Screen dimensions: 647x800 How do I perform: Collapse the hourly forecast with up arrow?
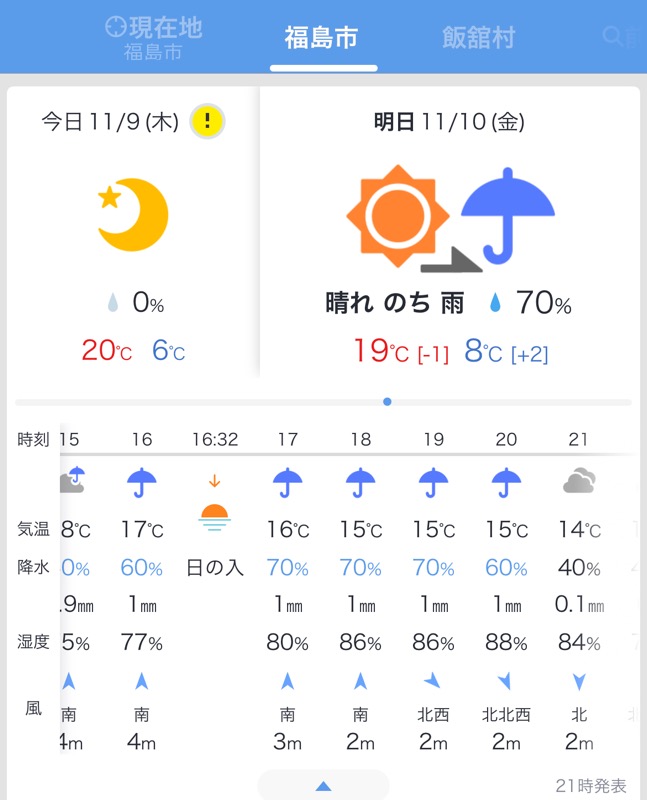click(x=323, y=786)
